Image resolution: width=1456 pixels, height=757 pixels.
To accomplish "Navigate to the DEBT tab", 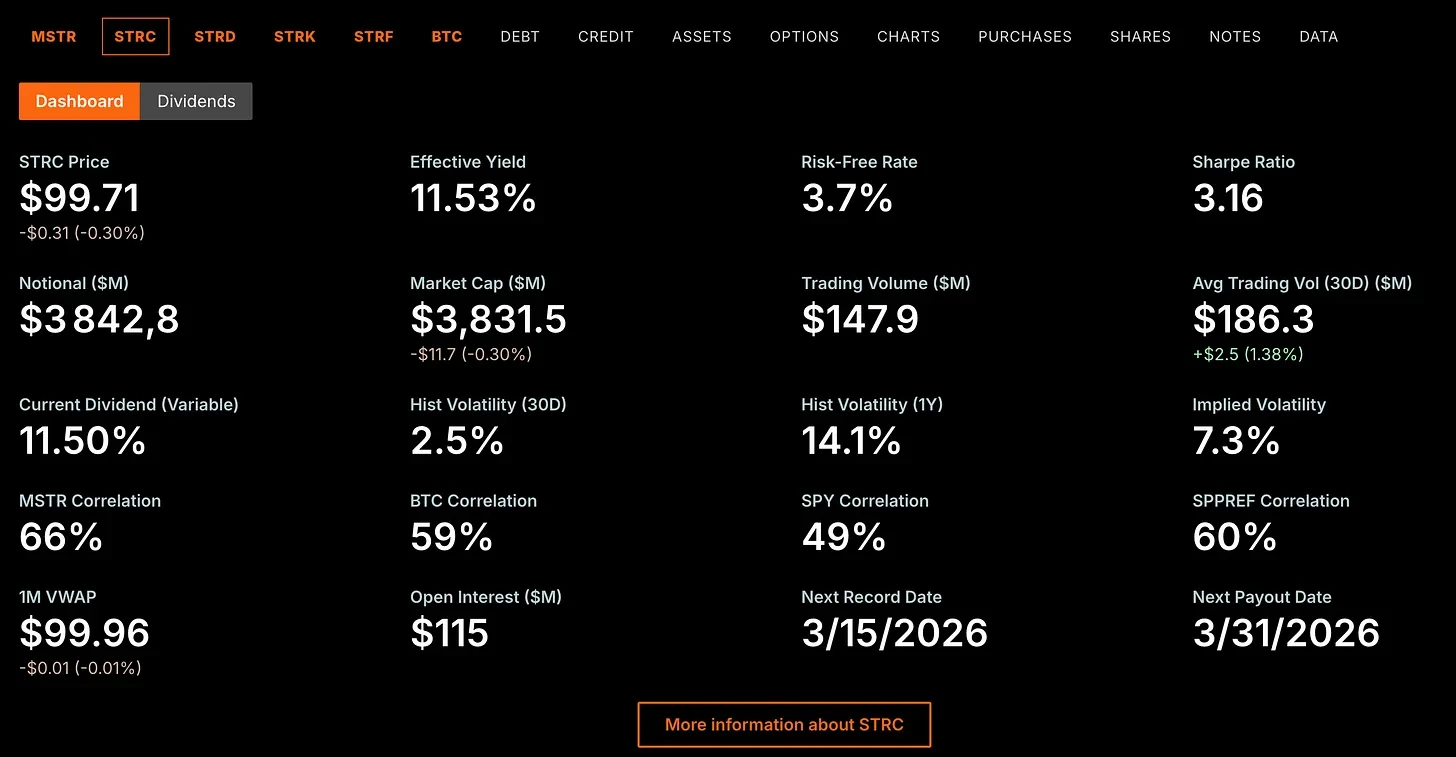I will click(520, 36).
